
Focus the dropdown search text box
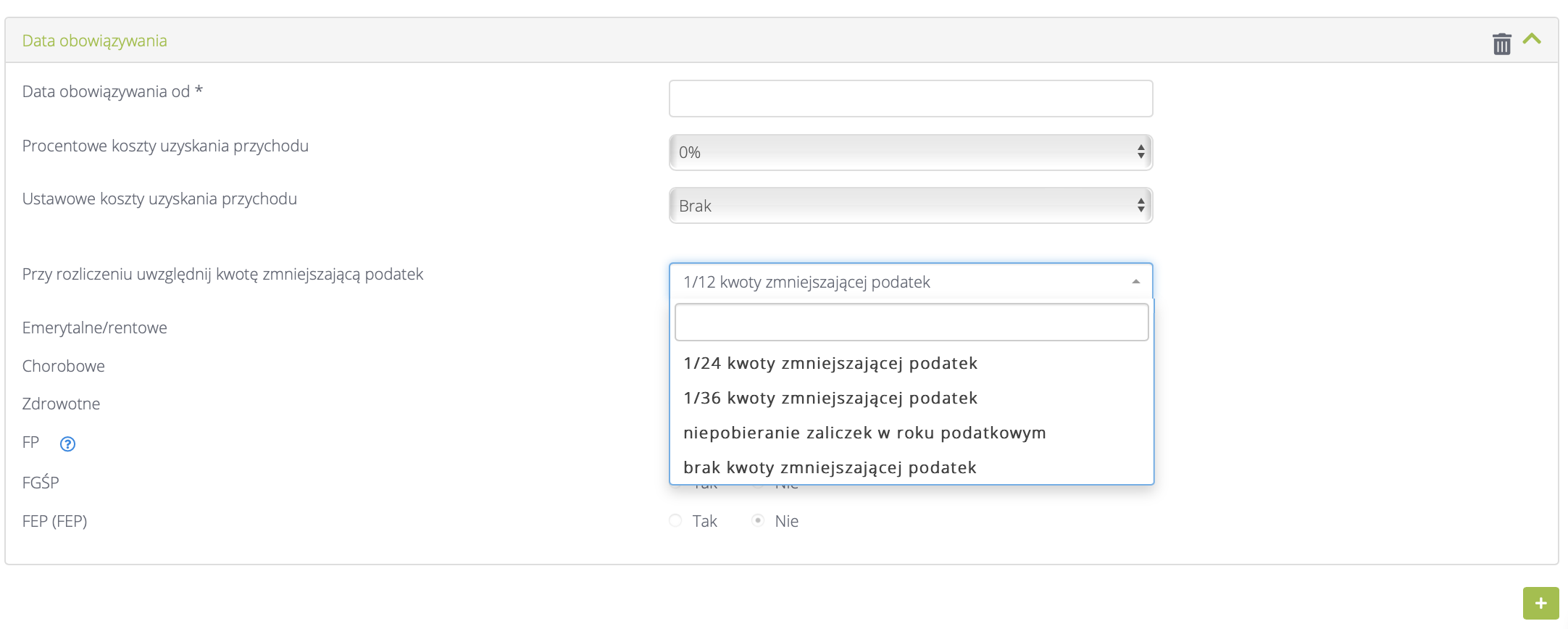click(x=911, y=322)
